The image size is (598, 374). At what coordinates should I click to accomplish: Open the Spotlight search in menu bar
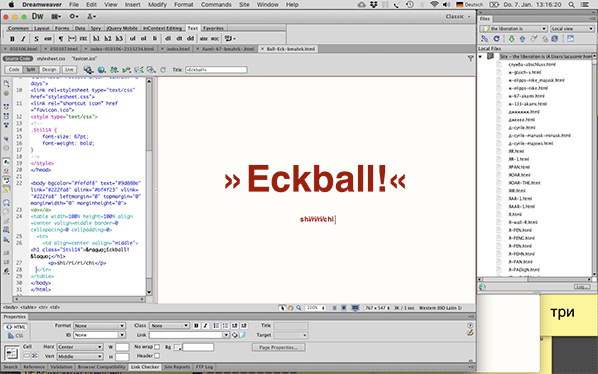point(571,5)
